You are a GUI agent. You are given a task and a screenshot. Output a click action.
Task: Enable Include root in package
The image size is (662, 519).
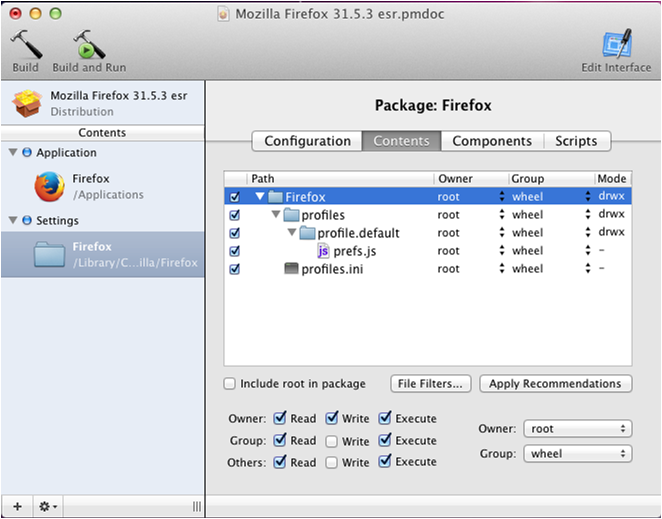pos(229,383)
